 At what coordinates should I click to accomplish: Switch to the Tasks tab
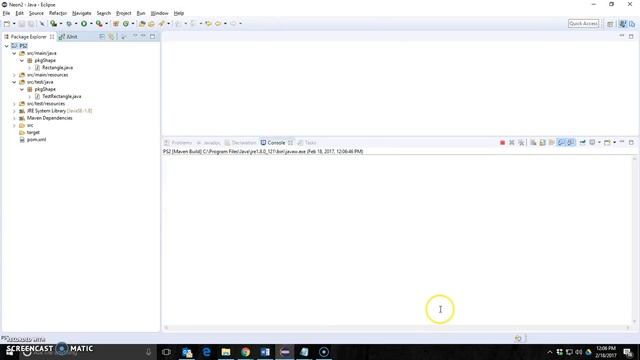click(x=307, y=142)
